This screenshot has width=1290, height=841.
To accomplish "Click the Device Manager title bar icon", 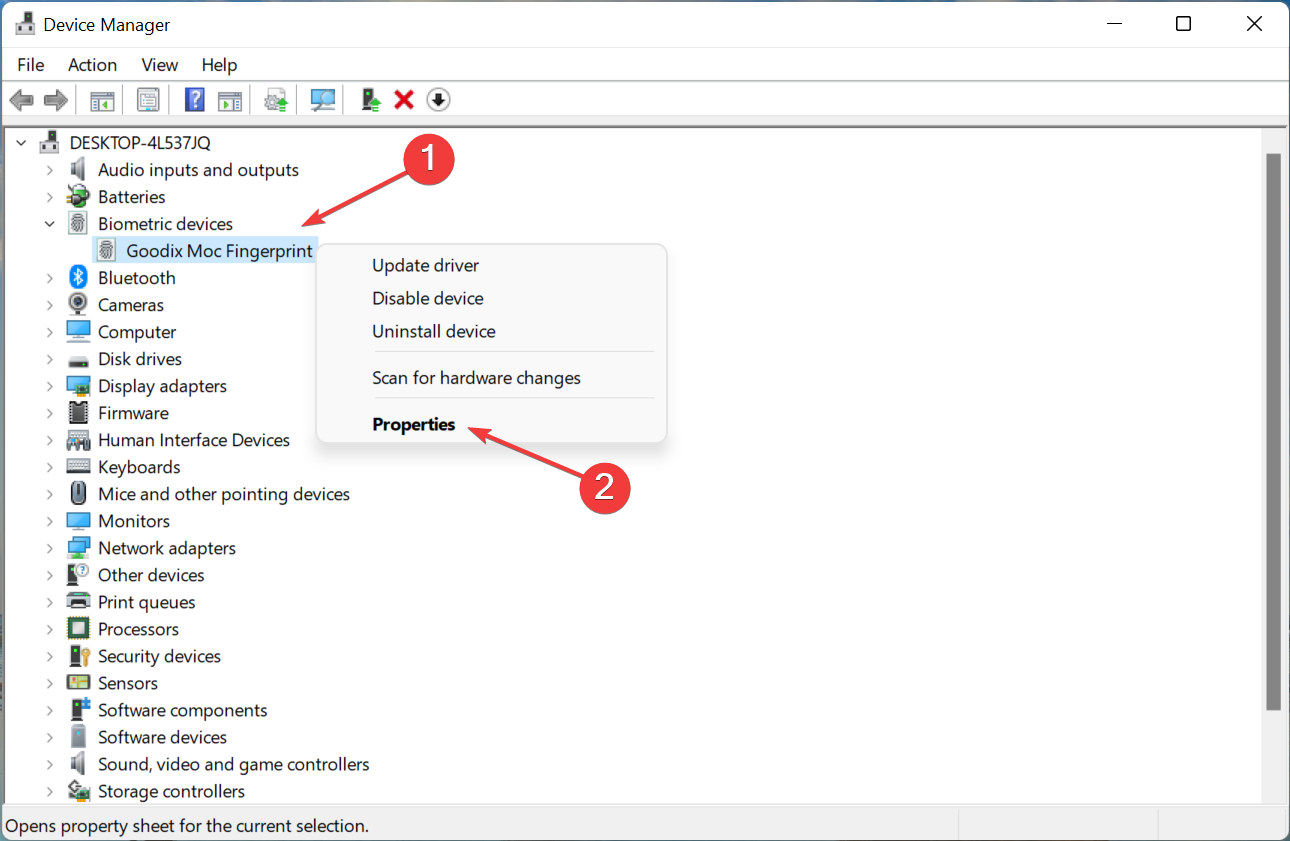I will [26, 25].
